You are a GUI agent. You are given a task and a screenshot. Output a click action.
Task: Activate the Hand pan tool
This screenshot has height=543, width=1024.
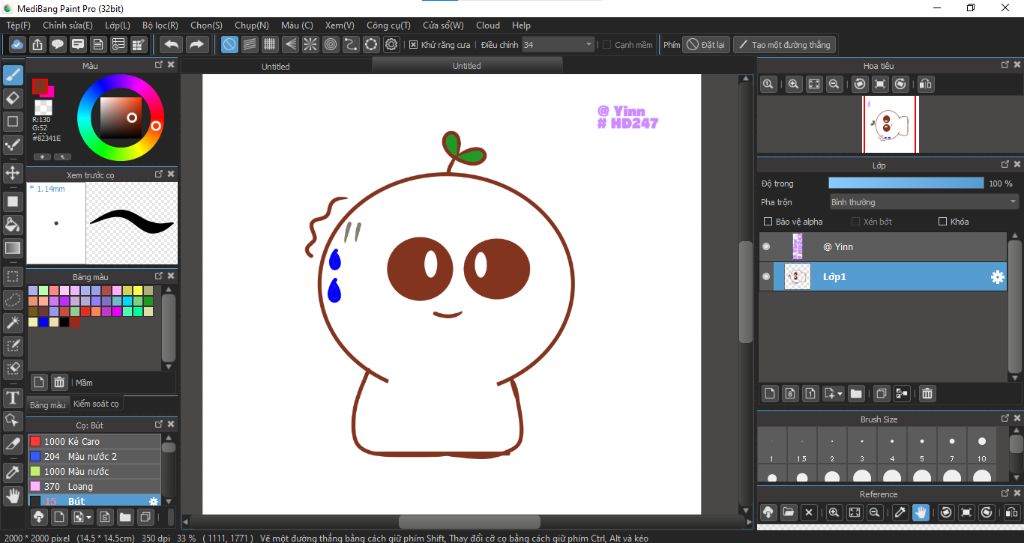coord(13,495)
